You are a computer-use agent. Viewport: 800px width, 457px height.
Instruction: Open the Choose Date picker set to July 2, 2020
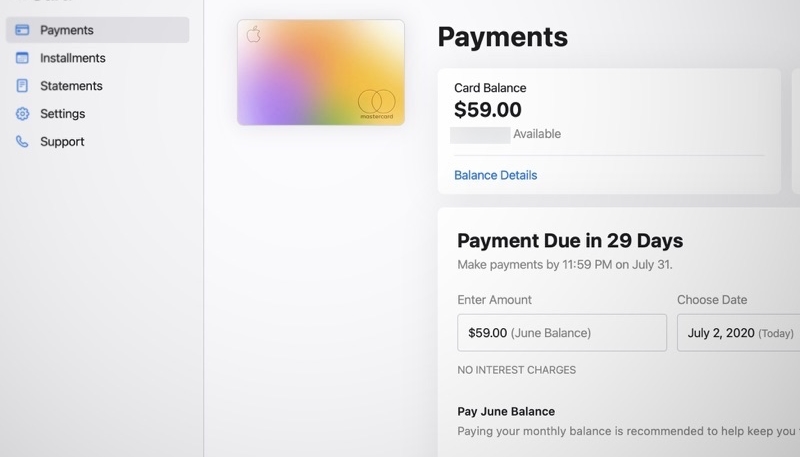click(x=738, y=332)
